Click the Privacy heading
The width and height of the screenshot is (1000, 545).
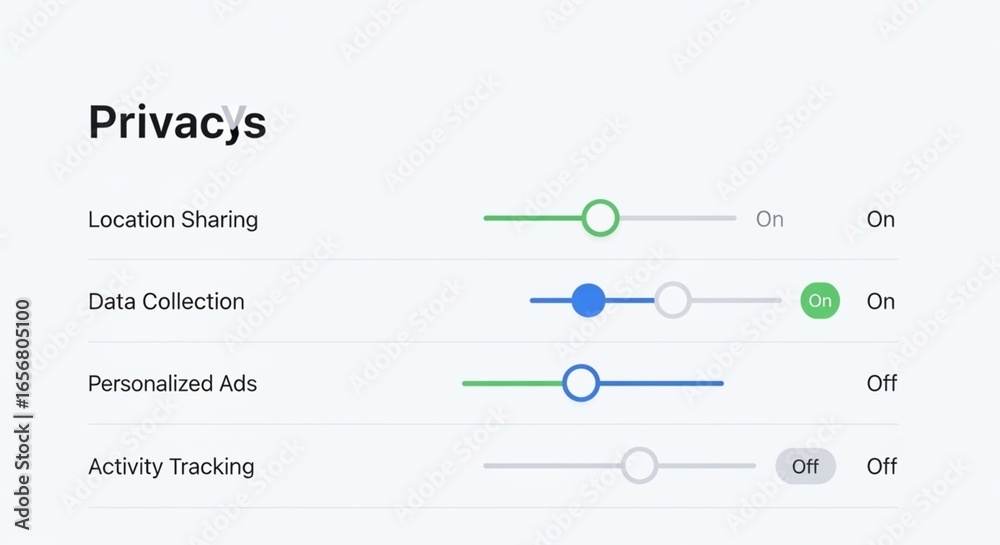pyautogui.click(x=177, y=122)
